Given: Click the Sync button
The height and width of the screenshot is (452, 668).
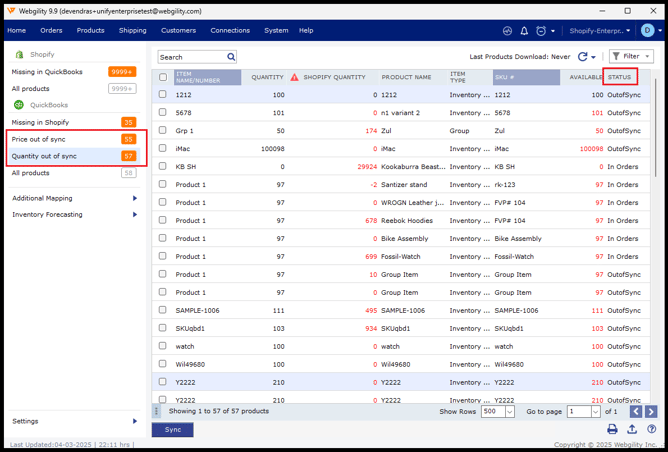Looking at the screenshot, I should [x=172, y=429].
